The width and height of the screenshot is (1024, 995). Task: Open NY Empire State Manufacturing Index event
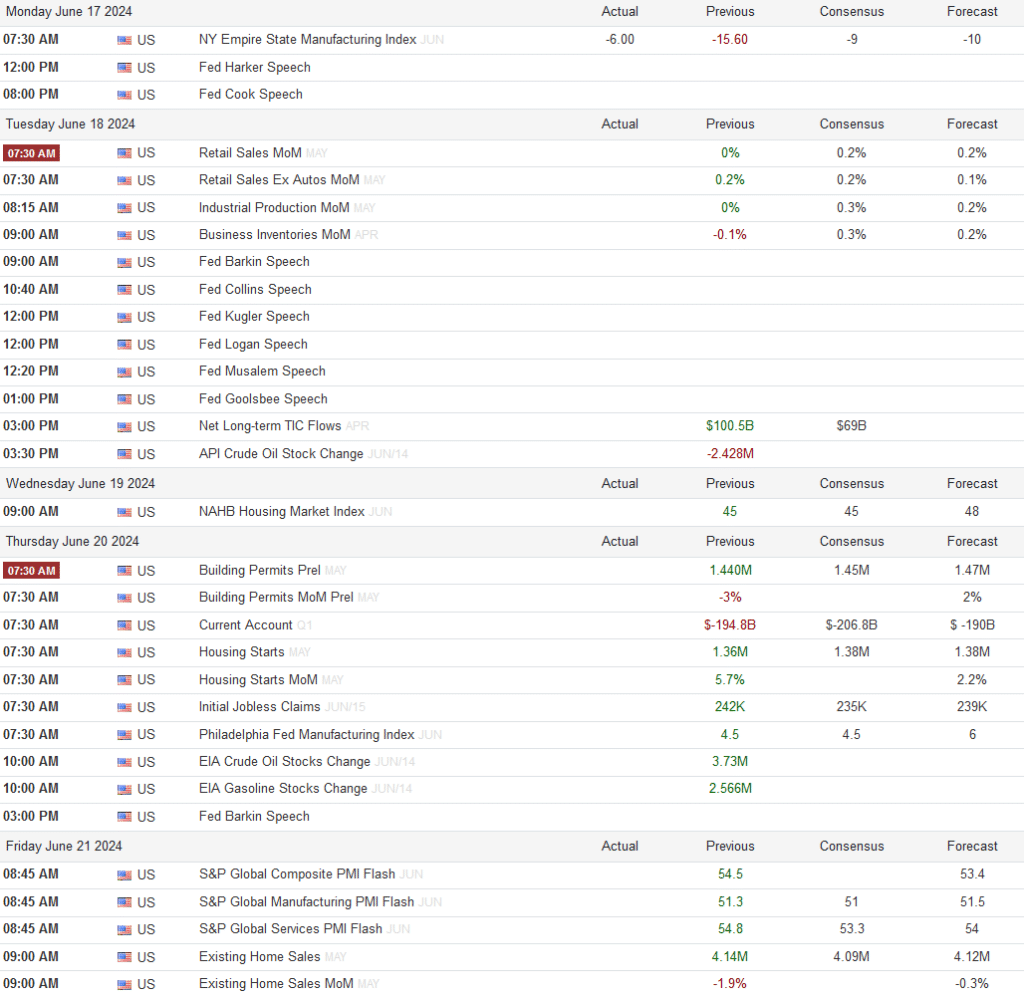coord(308,40)
